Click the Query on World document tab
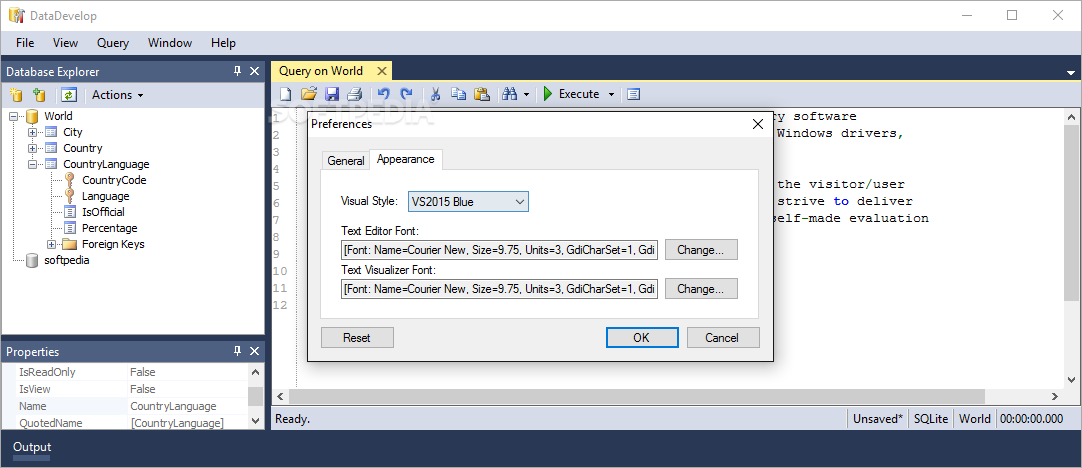This screenshot has height=468, width=1082. coord(321,71)
